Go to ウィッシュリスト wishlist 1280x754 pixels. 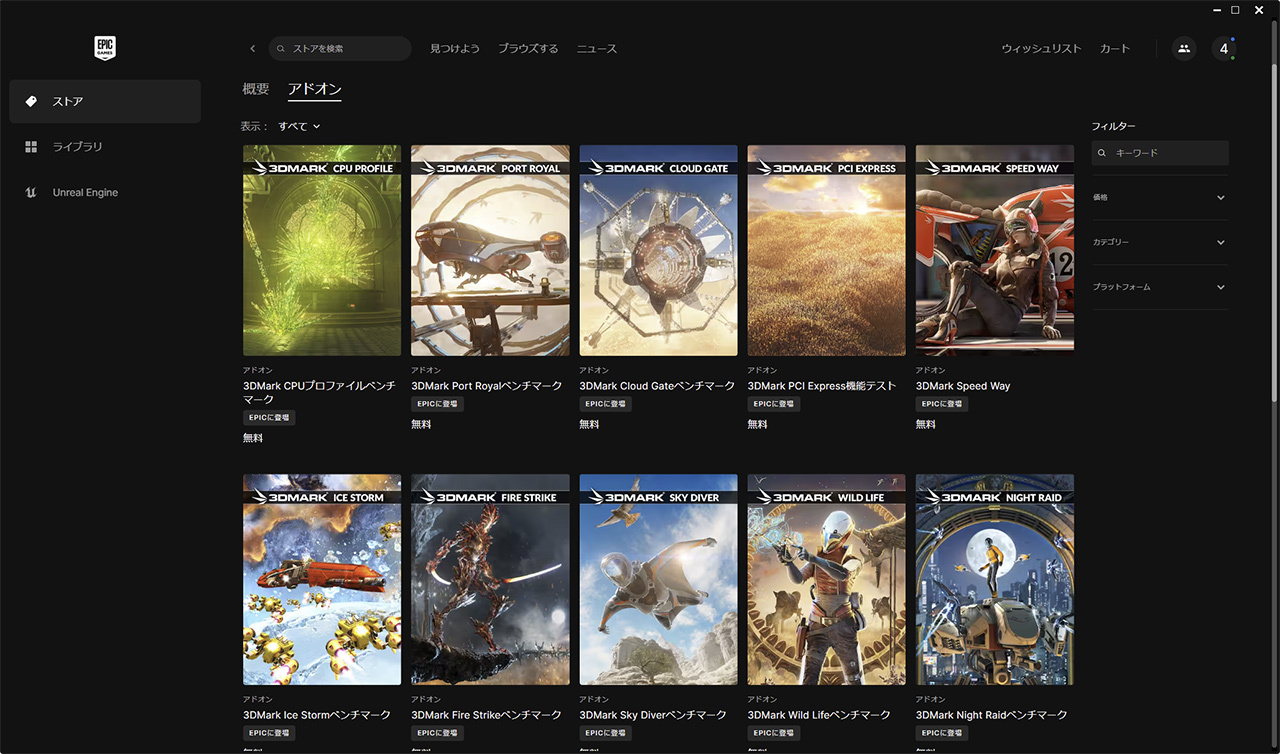(x=1041, y=49)
